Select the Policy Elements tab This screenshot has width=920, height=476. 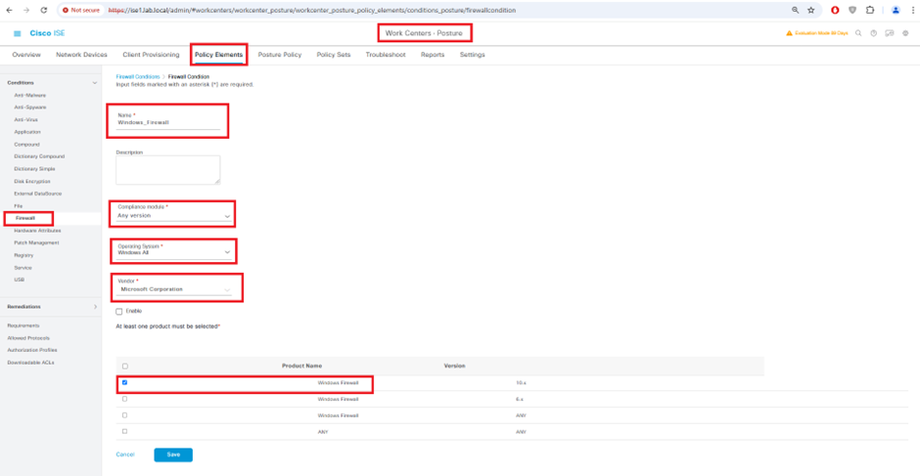click(x=219, y=55)
